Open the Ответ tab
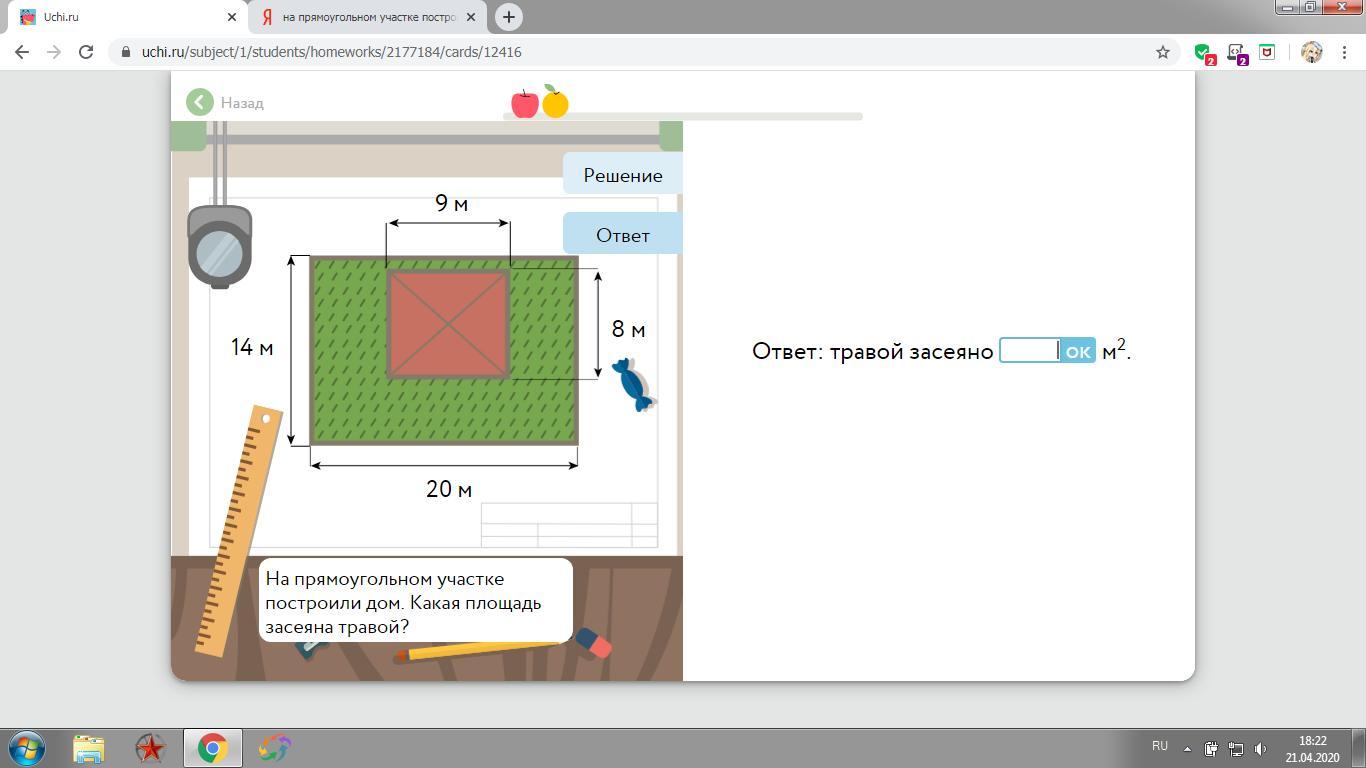Viewport: 1366px width, 768px height. tap(622, 235)
